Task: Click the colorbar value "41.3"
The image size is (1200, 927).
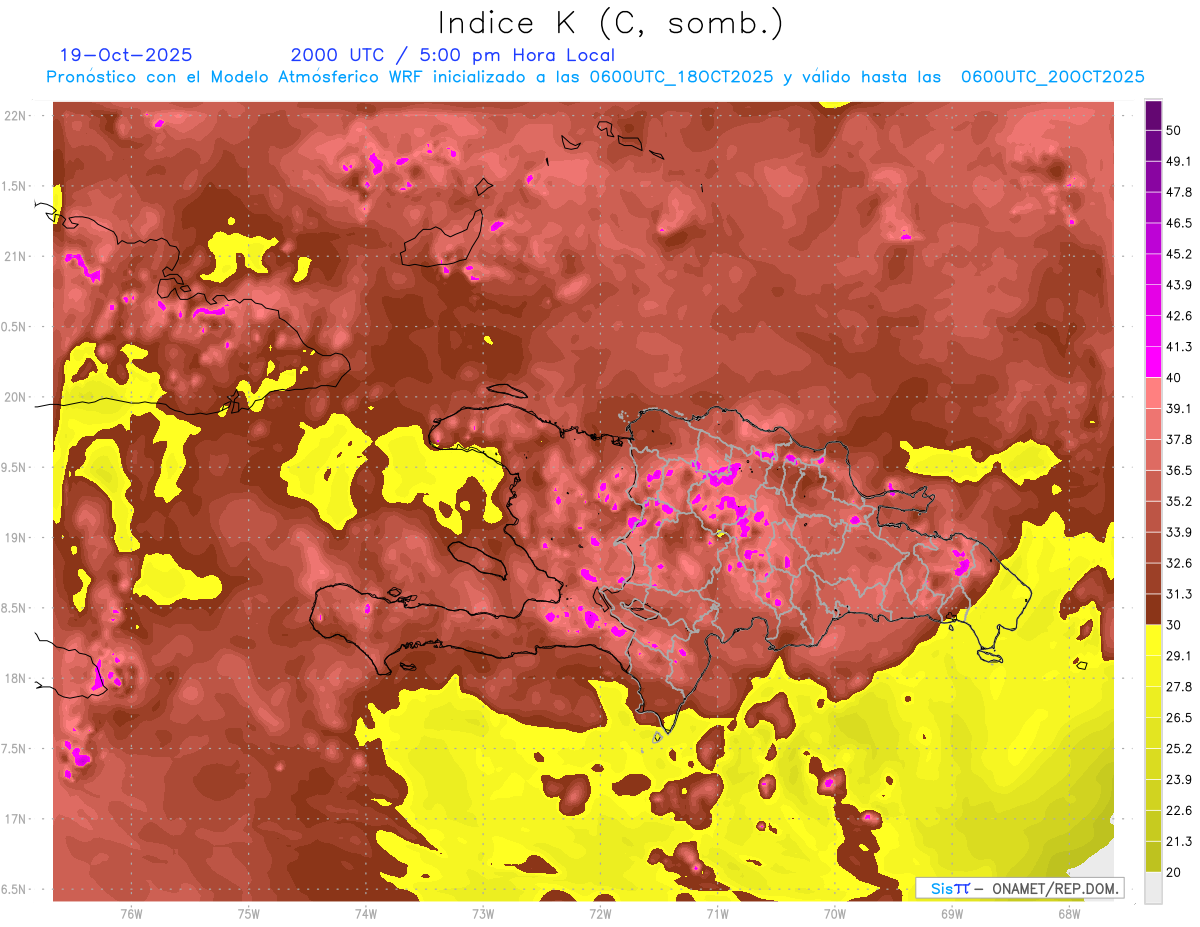Action: [x=1178, y=347]
